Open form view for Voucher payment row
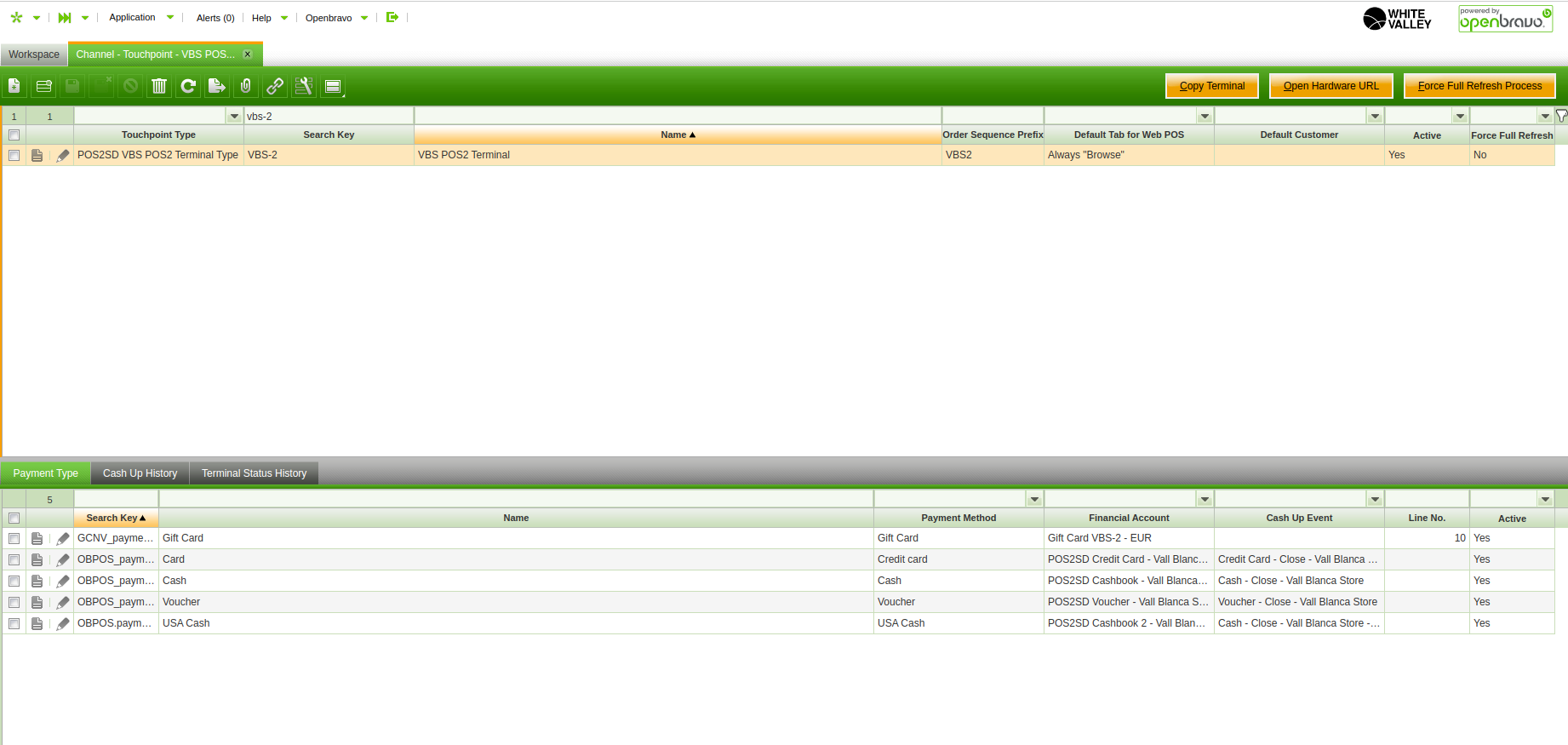1568x745 pixels. coord(37,602)
